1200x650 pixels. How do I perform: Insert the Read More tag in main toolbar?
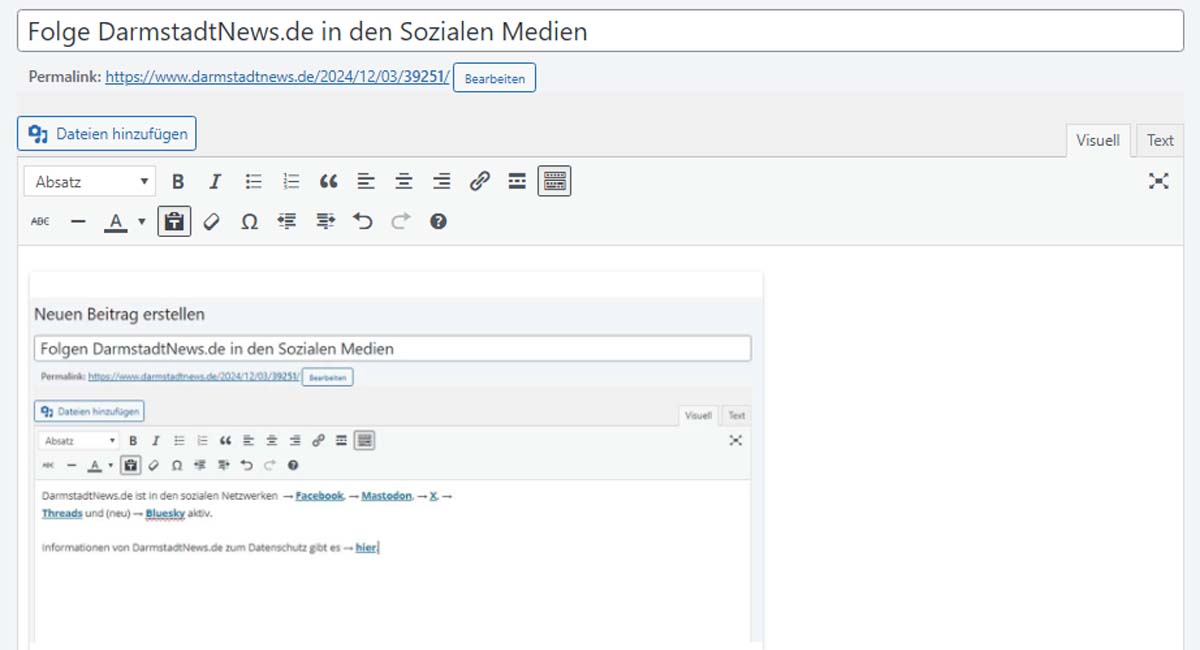tap(517, 181)
